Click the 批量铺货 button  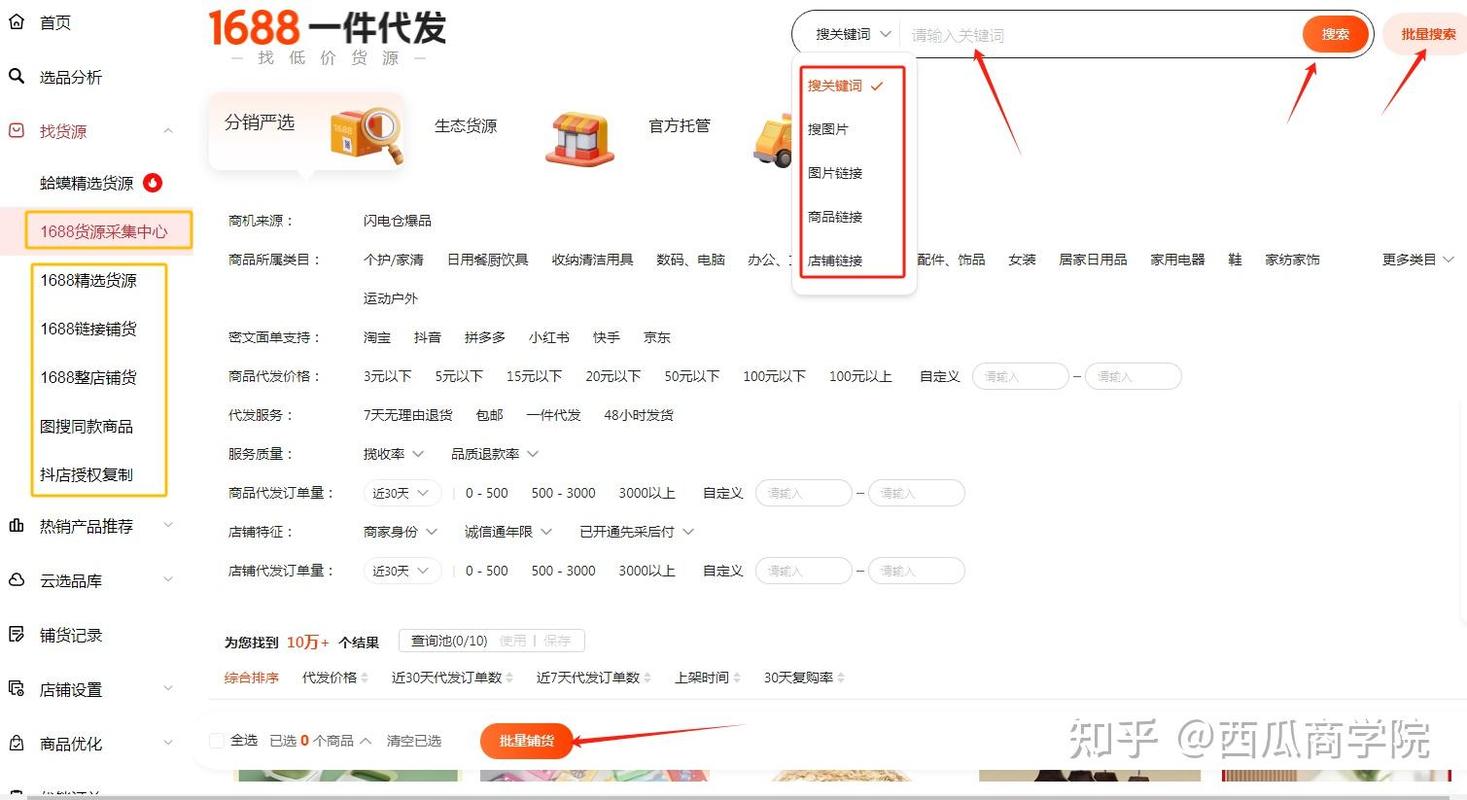tap(526, 741)
